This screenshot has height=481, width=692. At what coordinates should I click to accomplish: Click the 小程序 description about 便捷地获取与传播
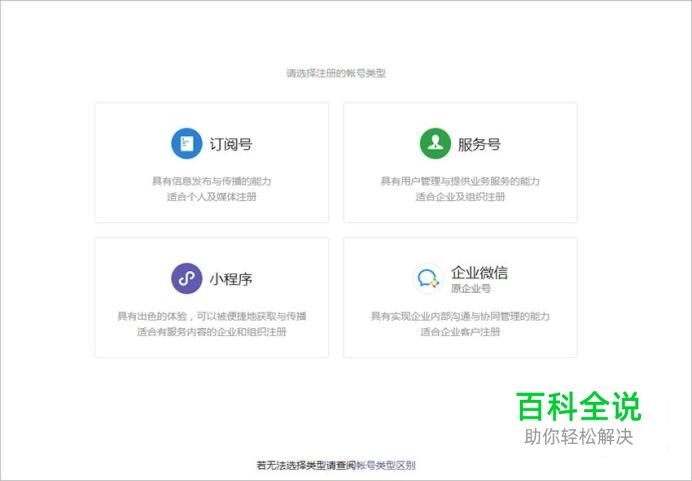212,316
